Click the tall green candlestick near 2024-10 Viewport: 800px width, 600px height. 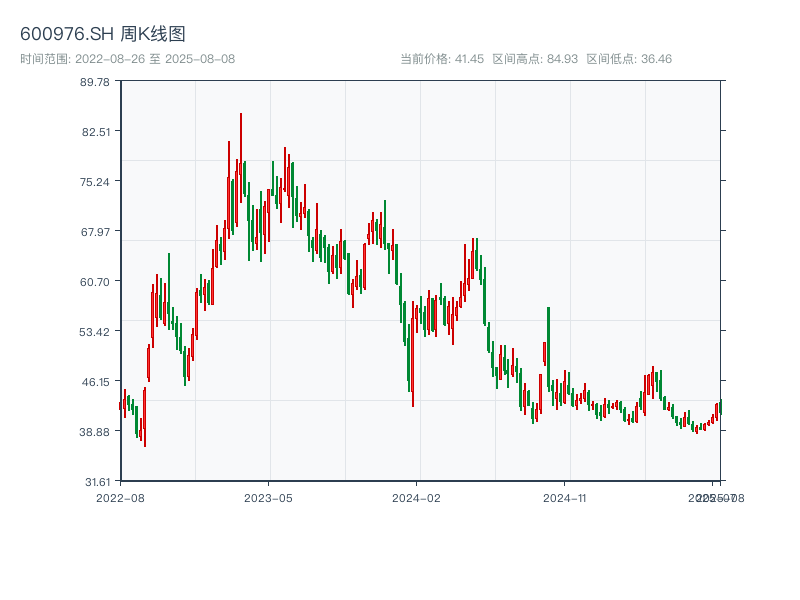[x=548, y=349]
